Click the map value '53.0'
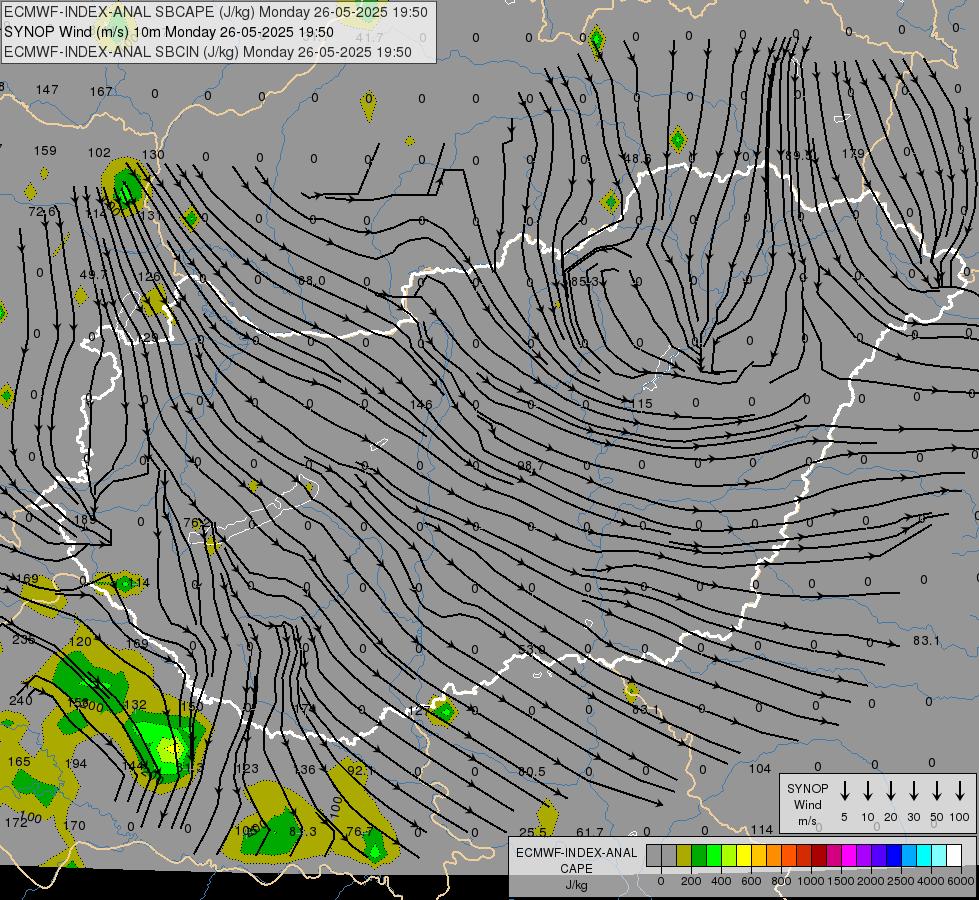This screenshot has width=979, height=900. coord(531,650)
